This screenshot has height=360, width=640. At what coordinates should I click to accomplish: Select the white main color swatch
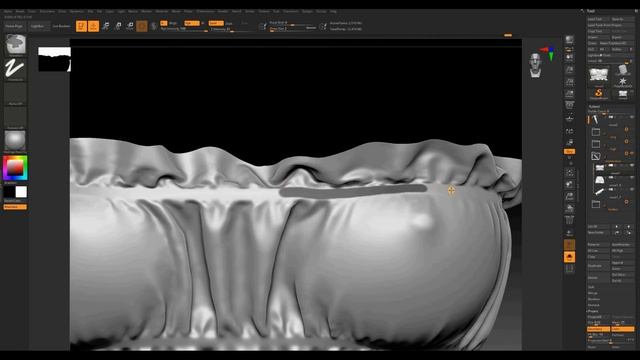click(21, 192)
